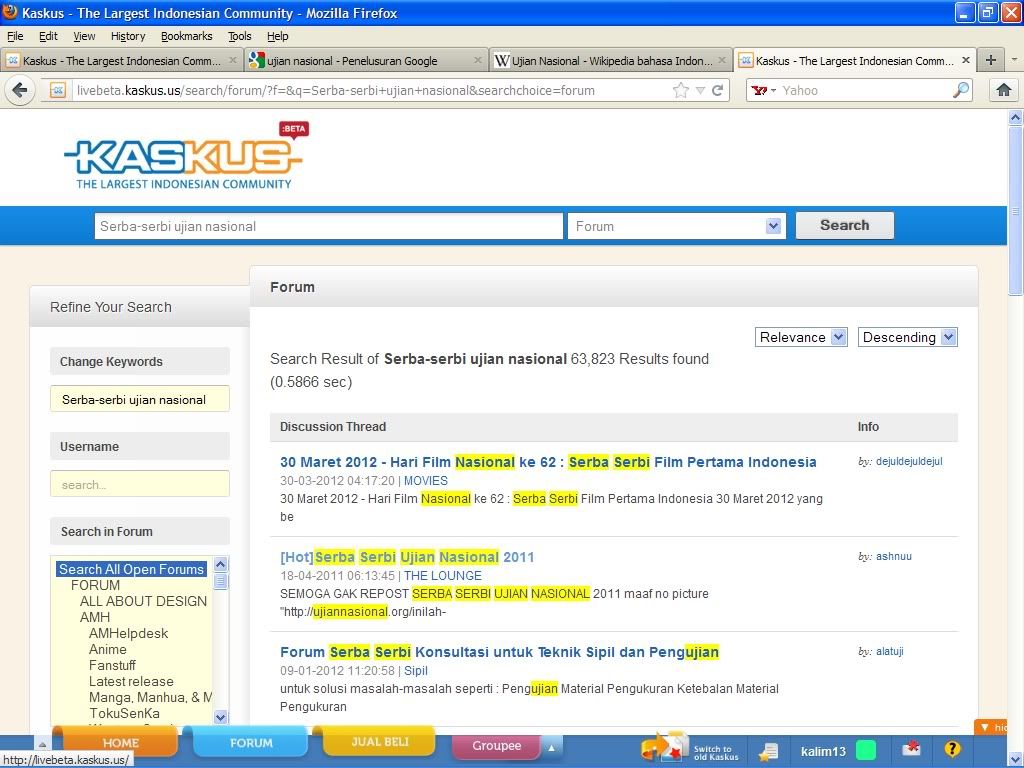Image resolution: width=1024 pixels, height=768 pixels.
Task: Open the Forum search-type dropdown
Action: 677,226
